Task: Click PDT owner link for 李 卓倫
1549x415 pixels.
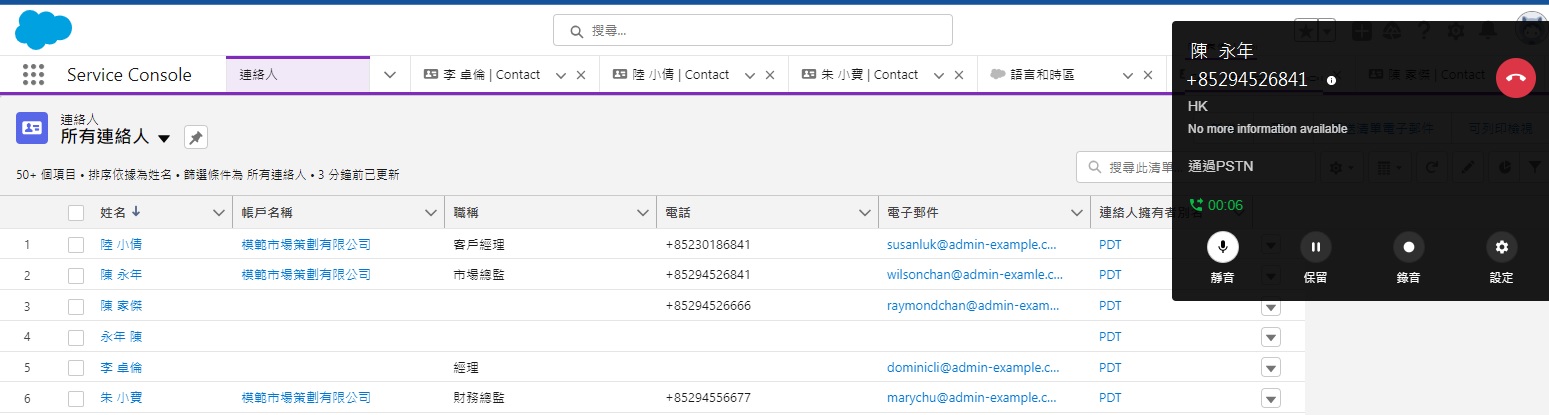Action: click(x=1110, y=368)
